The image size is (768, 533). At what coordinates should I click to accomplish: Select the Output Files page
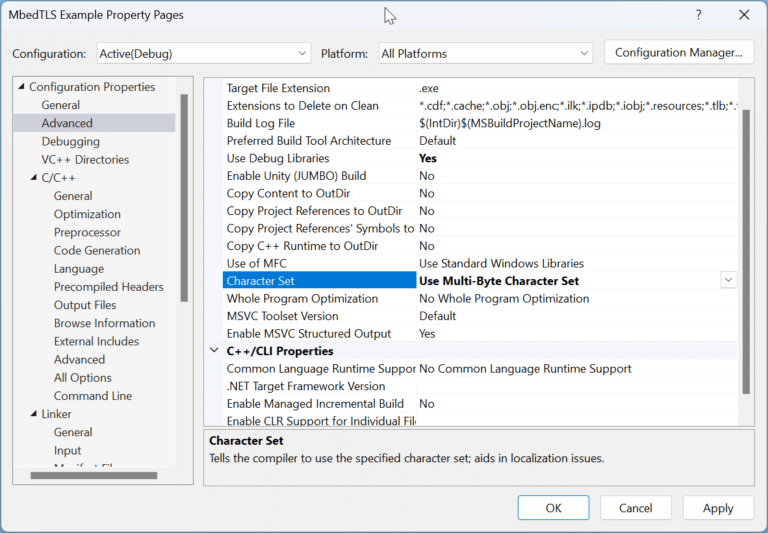point(85,305)
